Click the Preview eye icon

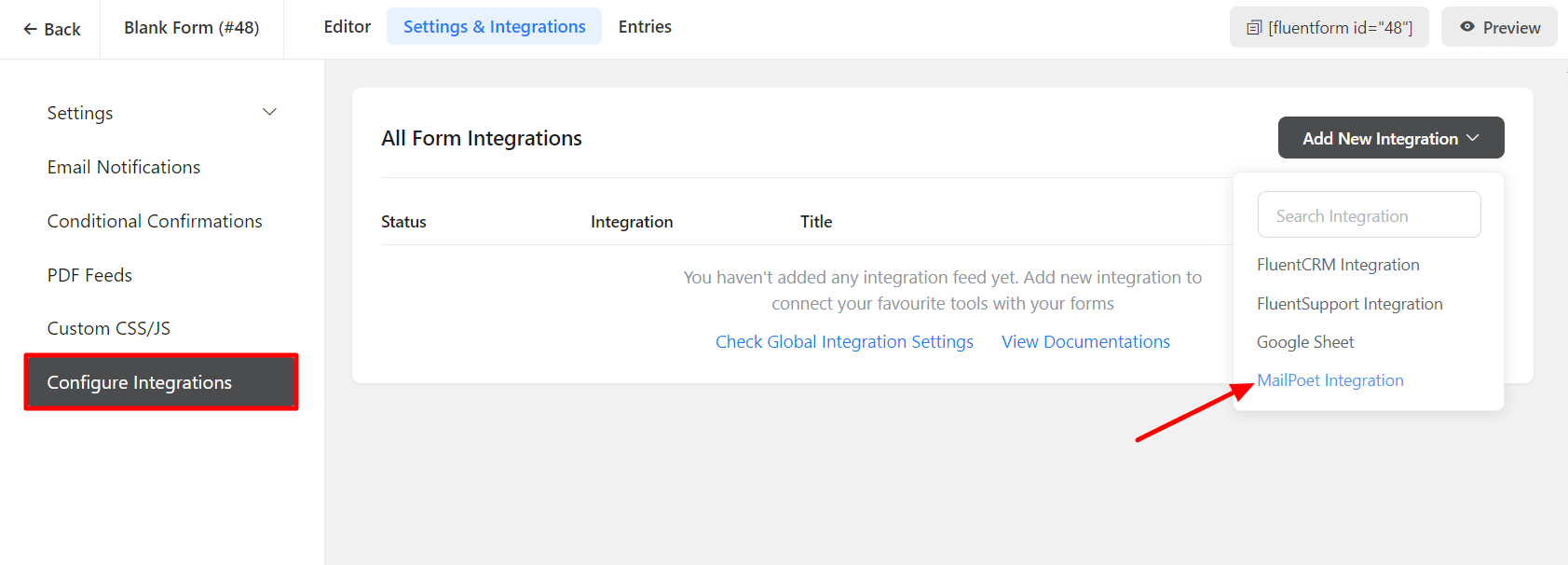tap(1467, 27)
